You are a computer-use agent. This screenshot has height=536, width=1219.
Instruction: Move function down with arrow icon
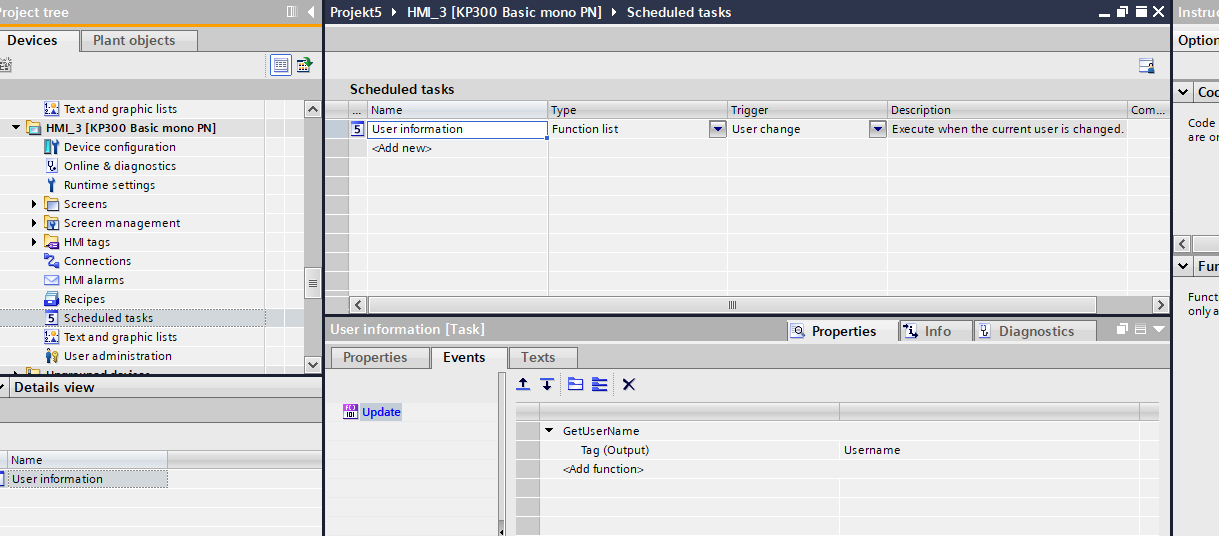546,384
